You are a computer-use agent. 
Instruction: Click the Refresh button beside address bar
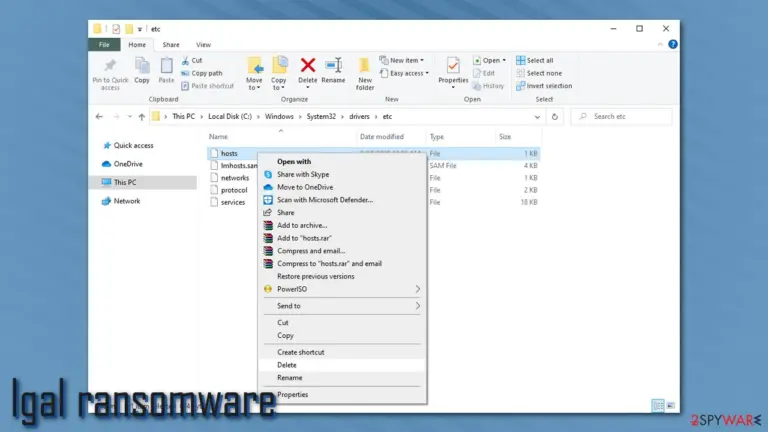click(554, 117)
